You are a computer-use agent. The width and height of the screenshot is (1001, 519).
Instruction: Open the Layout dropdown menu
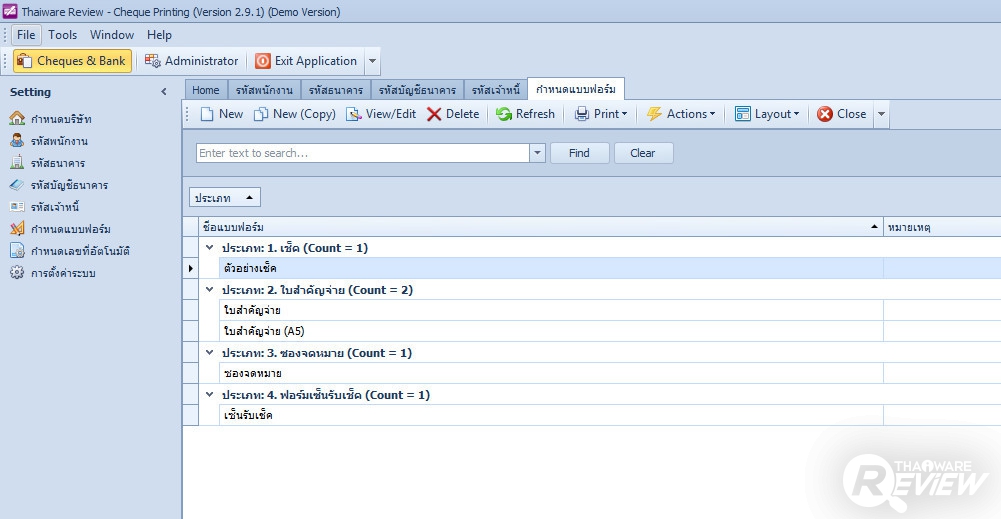(797, 114)
